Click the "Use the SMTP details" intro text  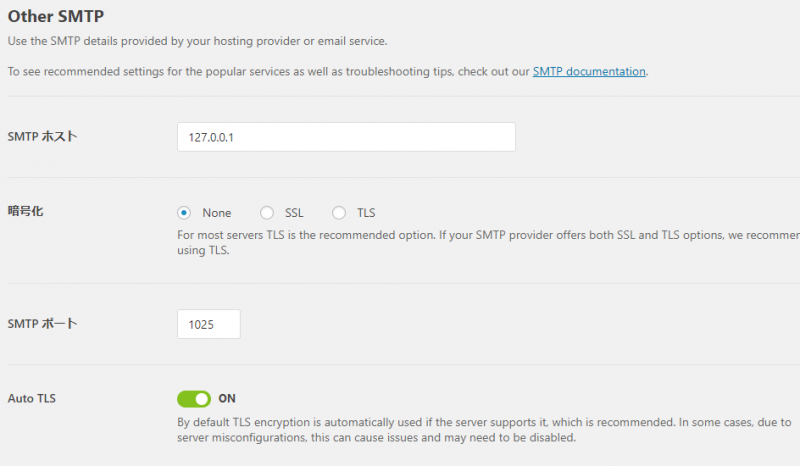tap(197, 41)
